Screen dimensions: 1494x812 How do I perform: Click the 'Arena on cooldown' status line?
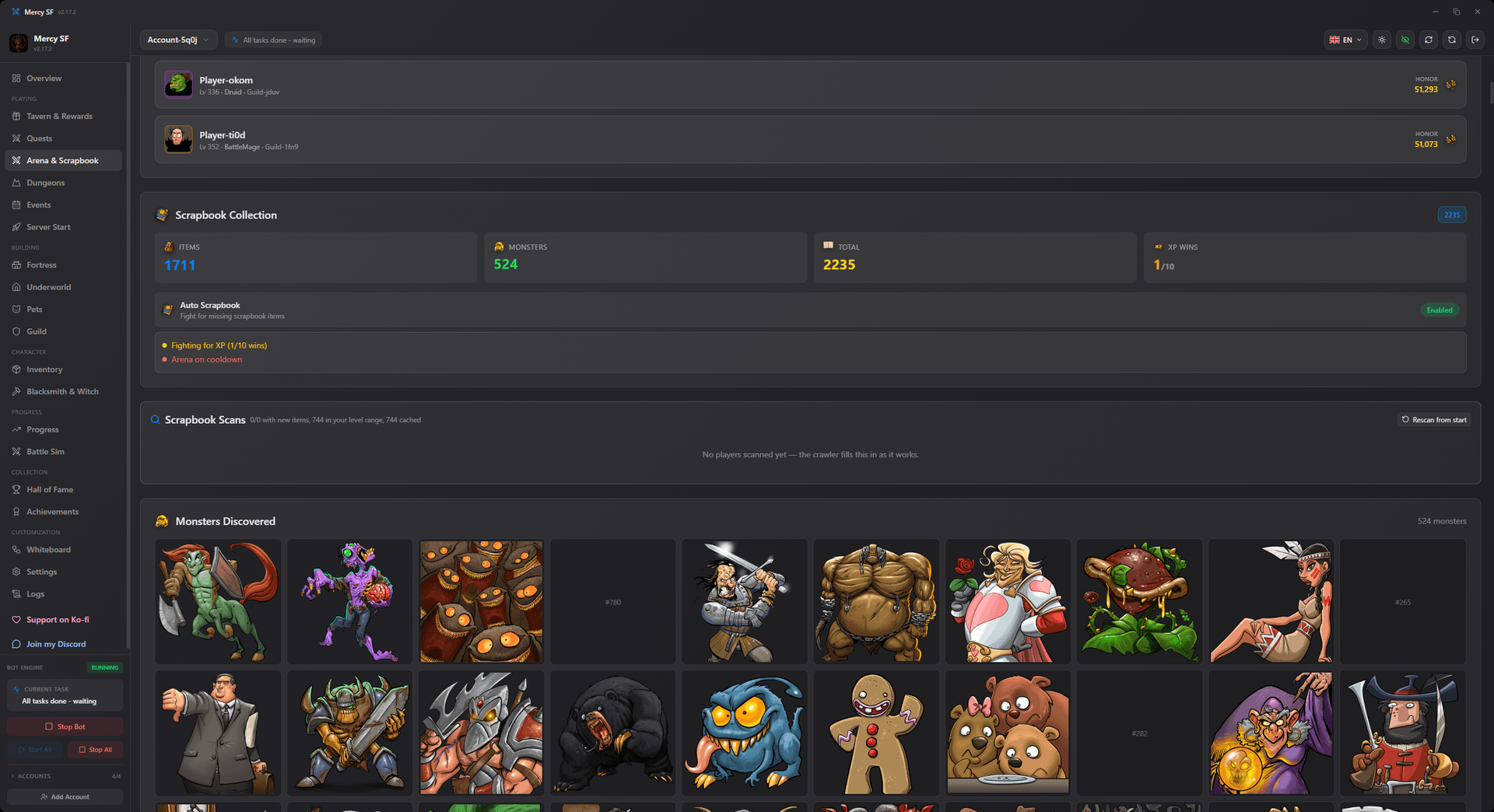tap(207, 359)
